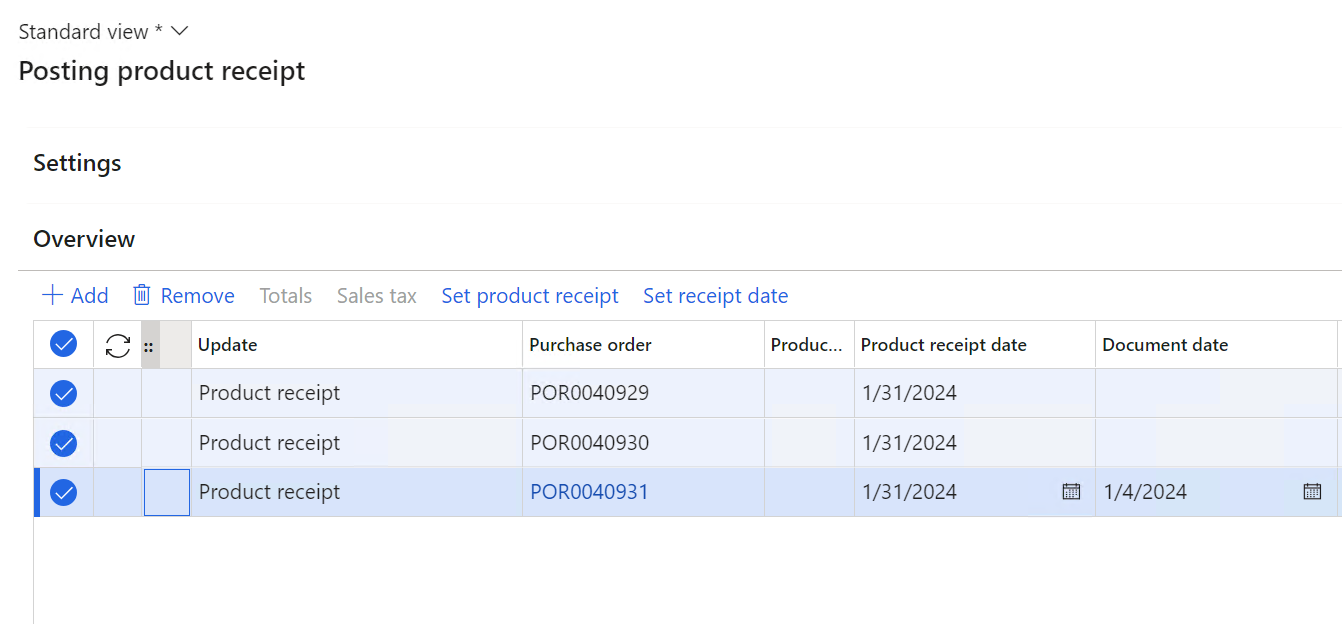Open the Standard view dropdown chevron
This screenshot has height=624, width=1342.
point(180,31)
